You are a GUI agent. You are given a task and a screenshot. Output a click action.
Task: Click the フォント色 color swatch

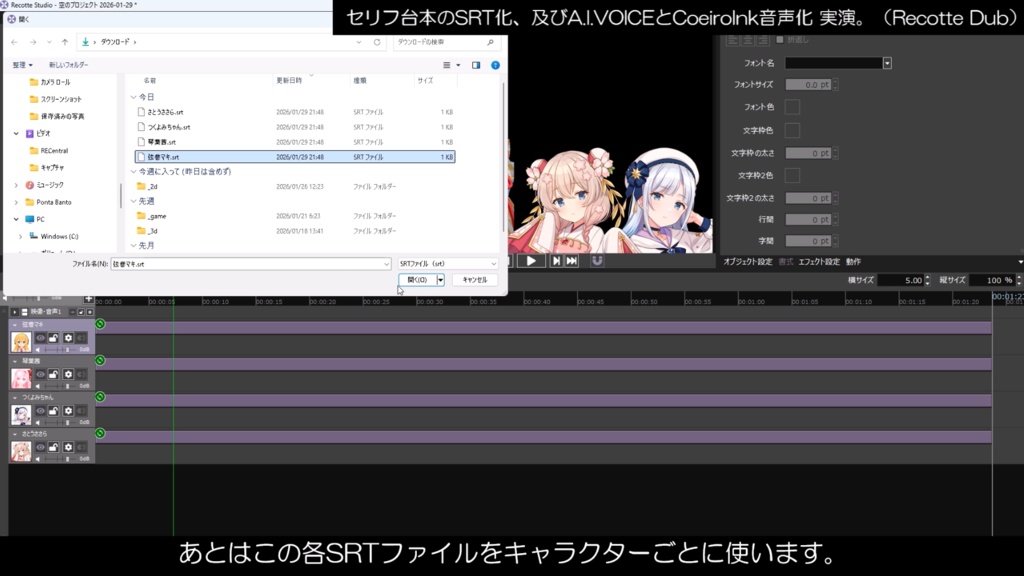(792, 107)
